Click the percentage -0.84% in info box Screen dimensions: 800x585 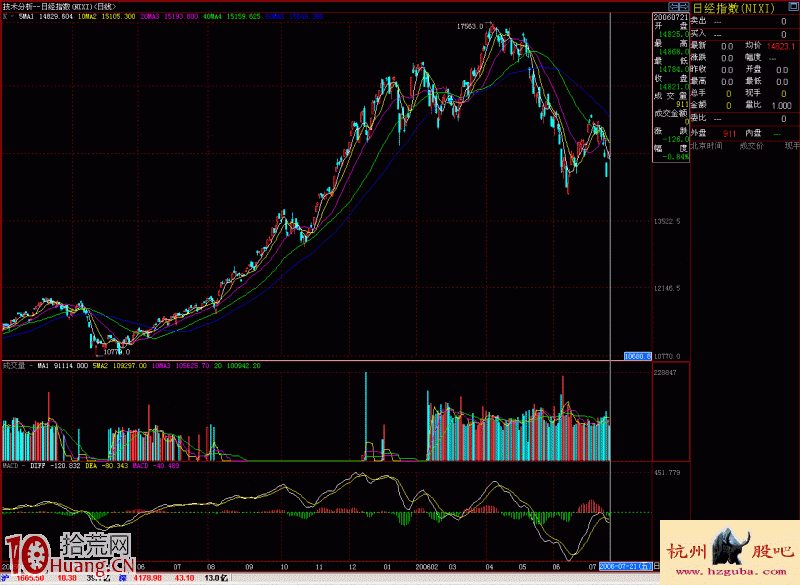[x=676, y=157]
